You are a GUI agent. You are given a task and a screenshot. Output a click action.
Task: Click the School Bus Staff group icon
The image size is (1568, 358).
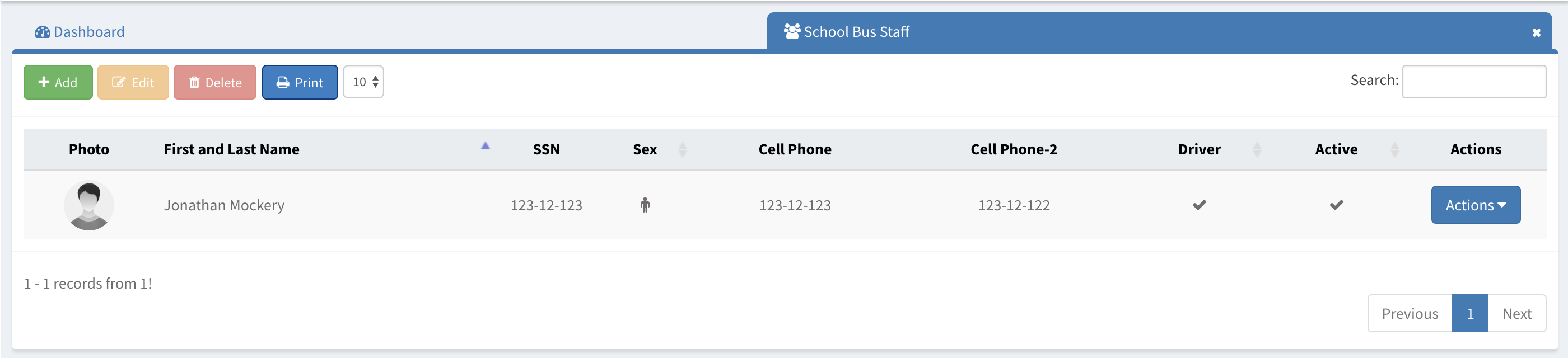[x=791, y=32]
